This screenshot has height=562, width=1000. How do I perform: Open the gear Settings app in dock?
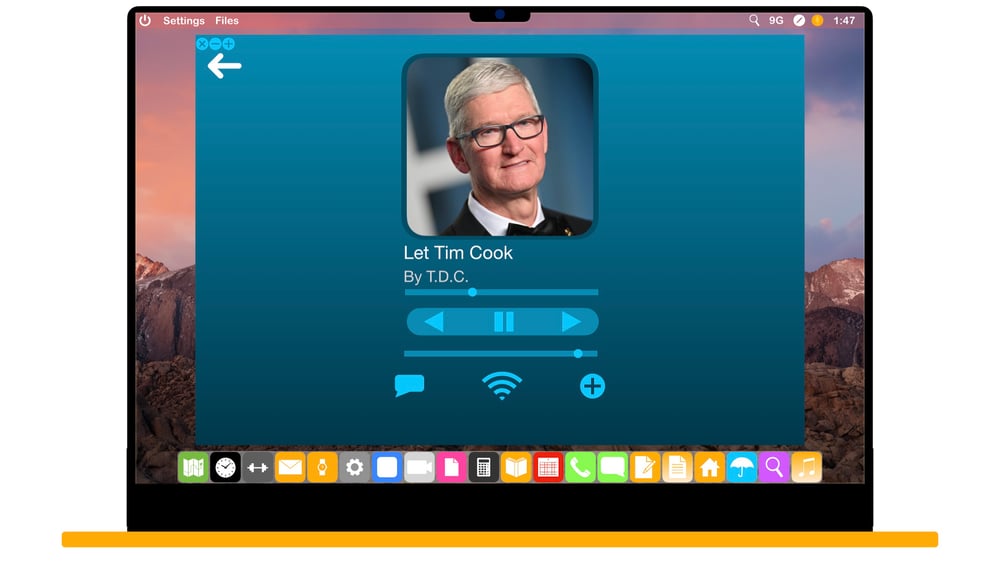pyautogui.click(x=355, y=468)
